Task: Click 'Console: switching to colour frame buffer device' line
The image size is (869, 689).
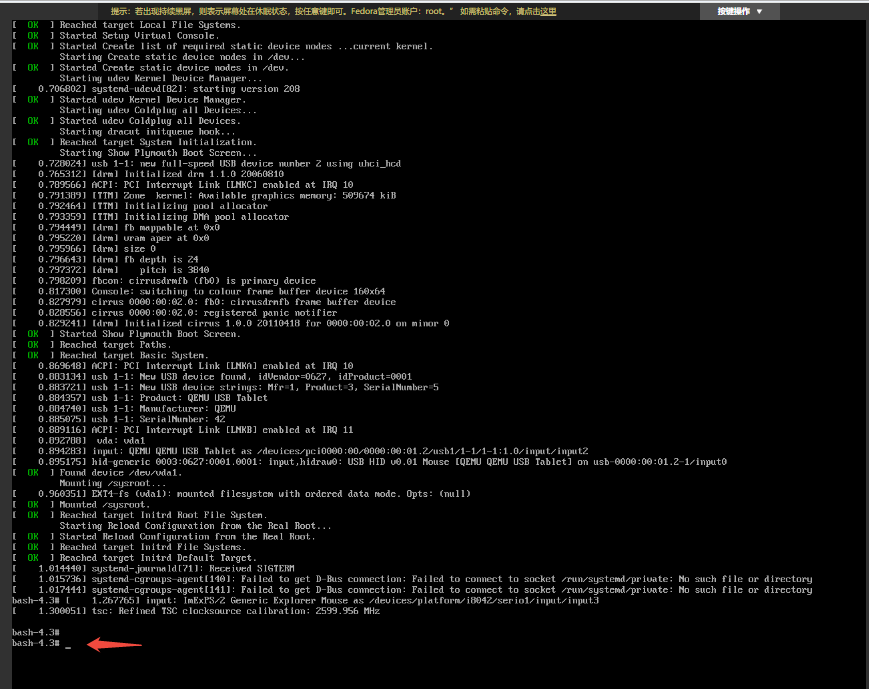Action: click(x=198, y=291)
